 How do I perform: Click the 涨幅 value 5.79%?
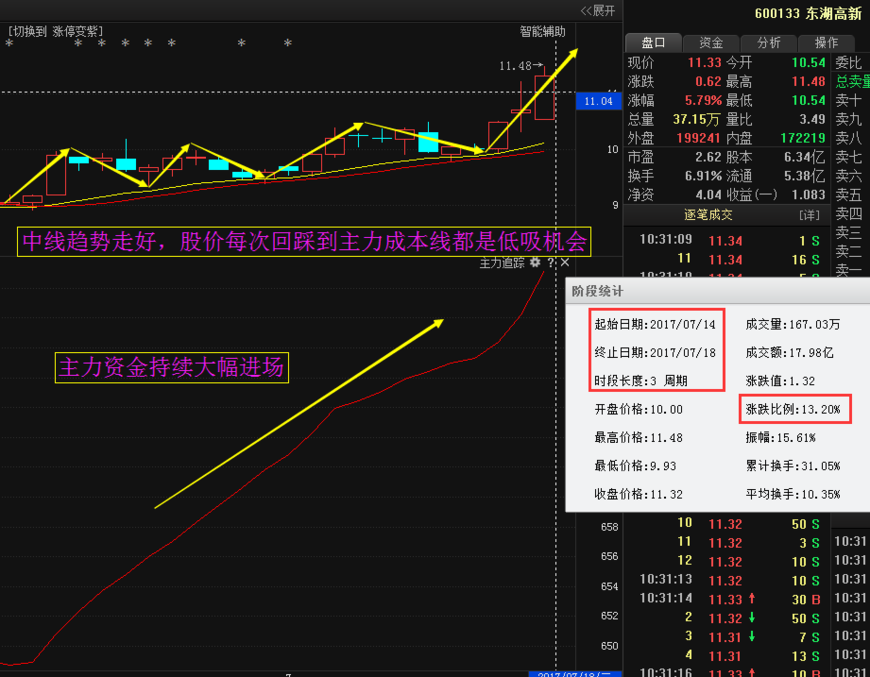pos(703,100)
